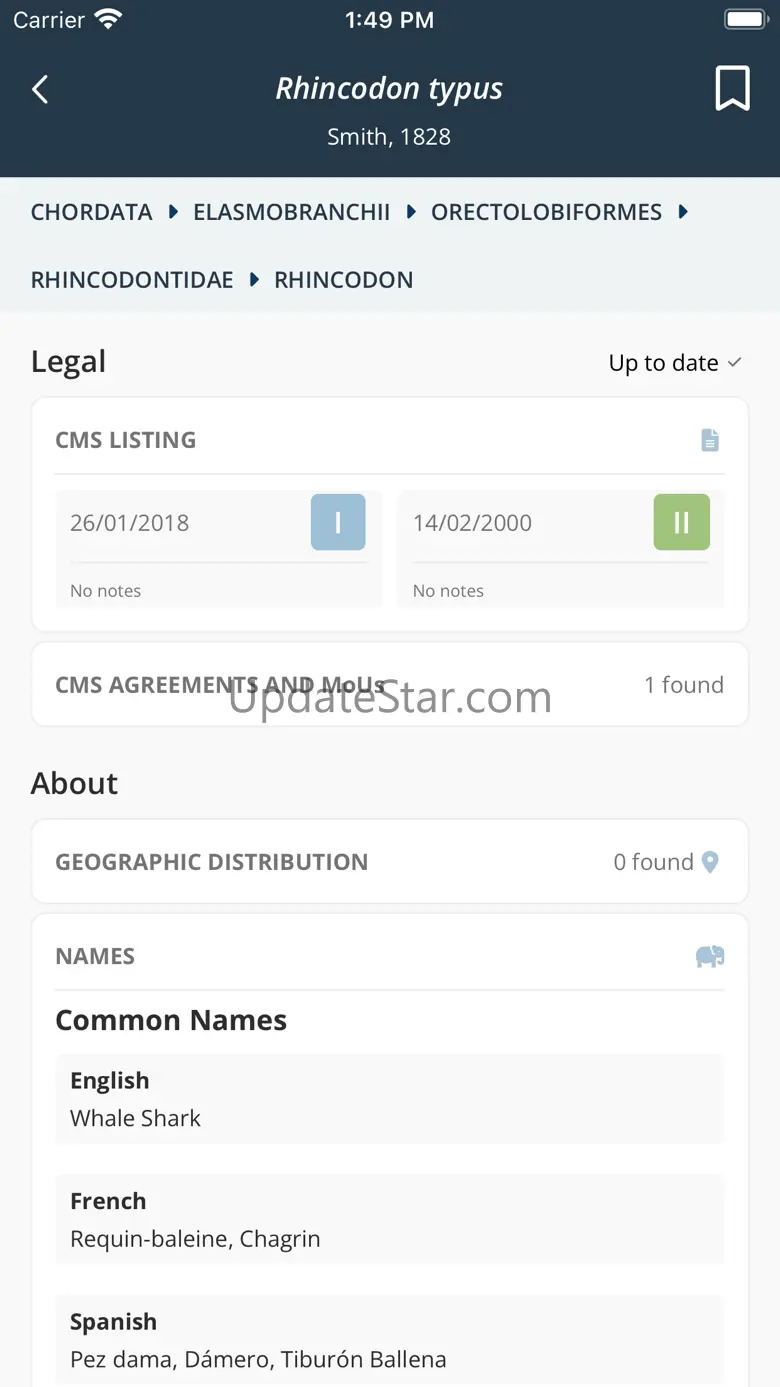Screen dimensions: 780x1387
Task: Tap the geographic distribution map pin icon
Action: 710,862
